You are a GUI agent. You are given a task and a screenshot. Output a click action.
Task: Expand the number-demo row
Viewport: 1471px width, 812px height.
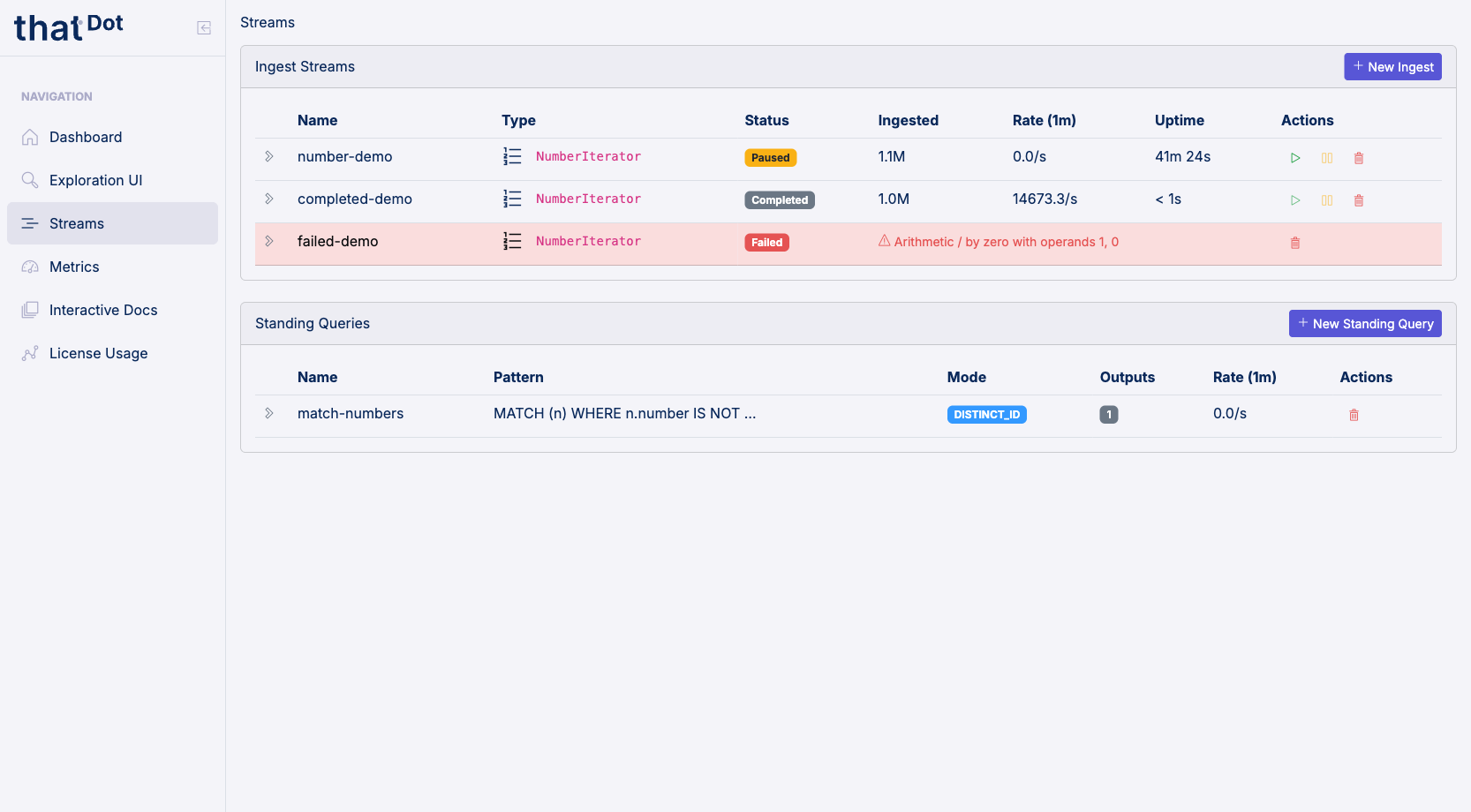click(269, 156)
